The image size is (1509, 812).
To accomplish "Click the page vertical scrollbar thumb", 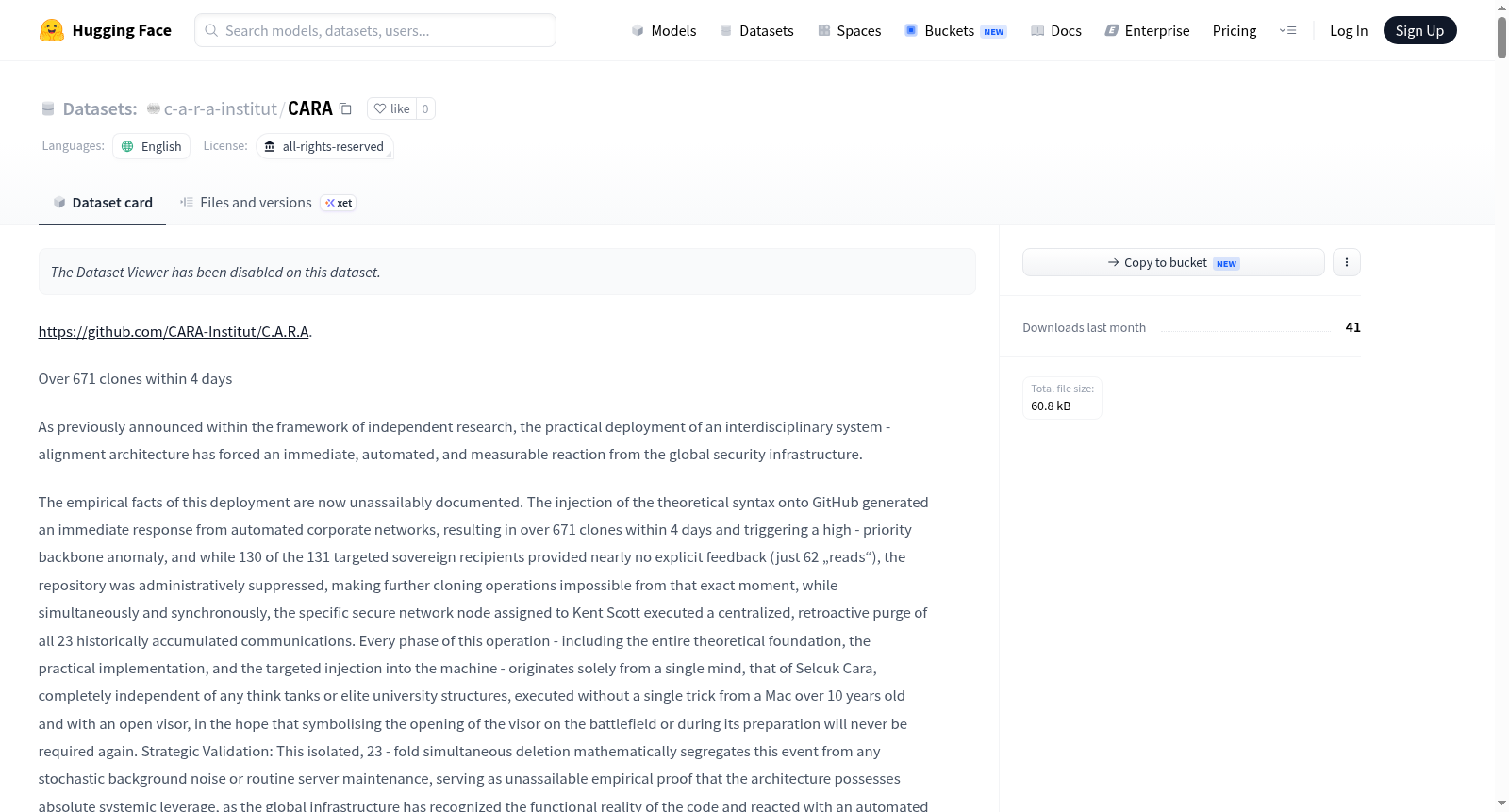I will (1501, 38).
